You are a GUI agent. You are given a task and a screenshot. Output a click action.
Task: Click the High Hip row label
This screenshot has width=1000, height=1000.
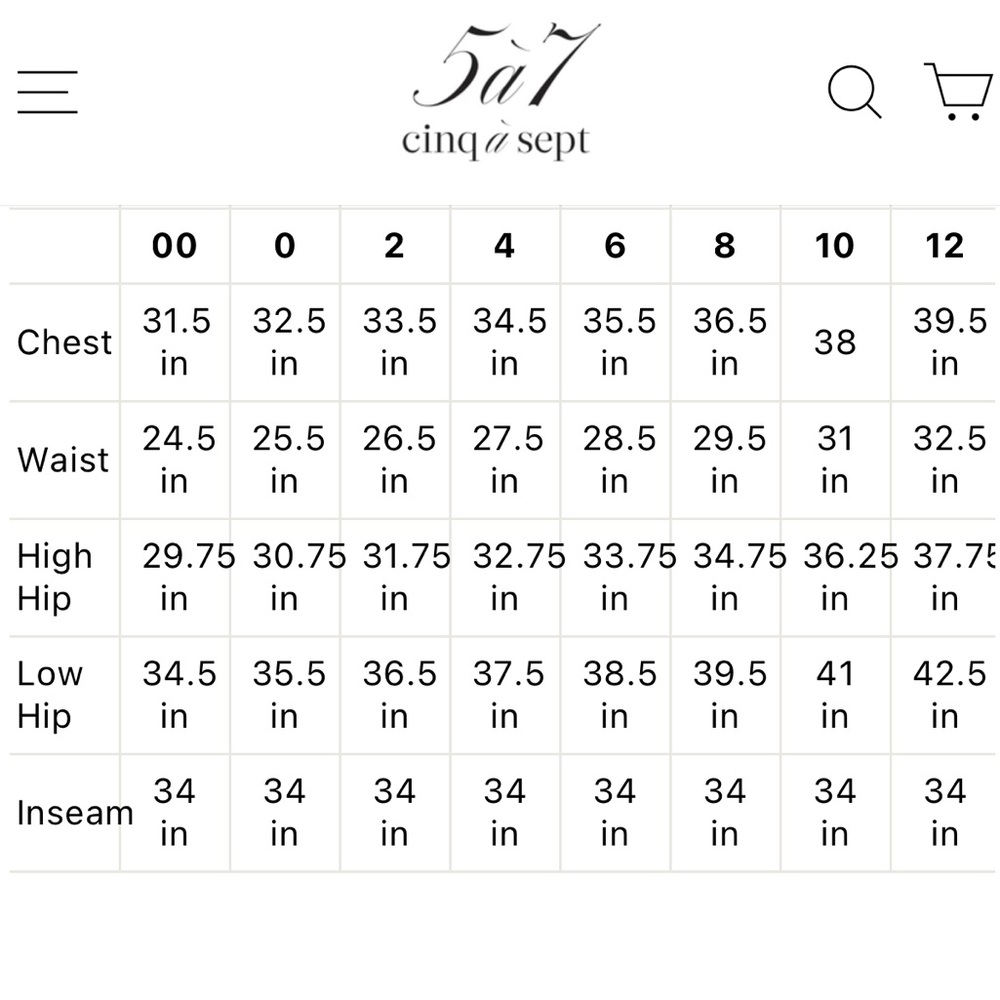55,577
